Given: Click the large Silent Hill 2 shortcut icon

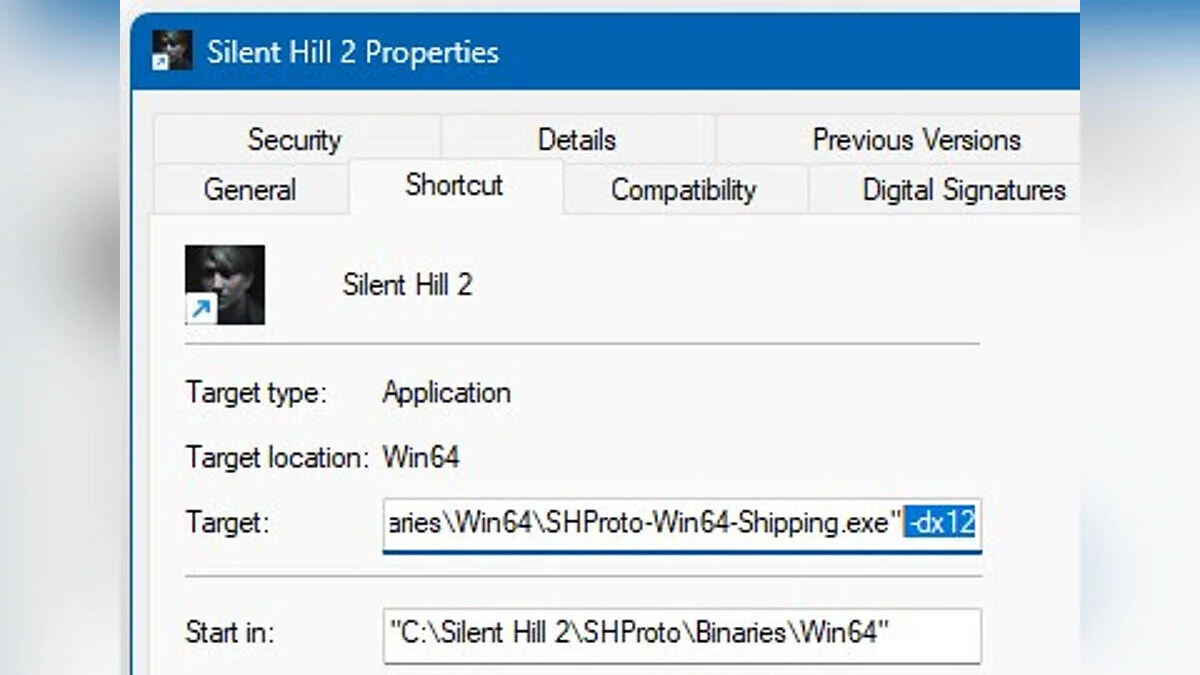Looking at the screenshot, I should (x=225, y=285).
